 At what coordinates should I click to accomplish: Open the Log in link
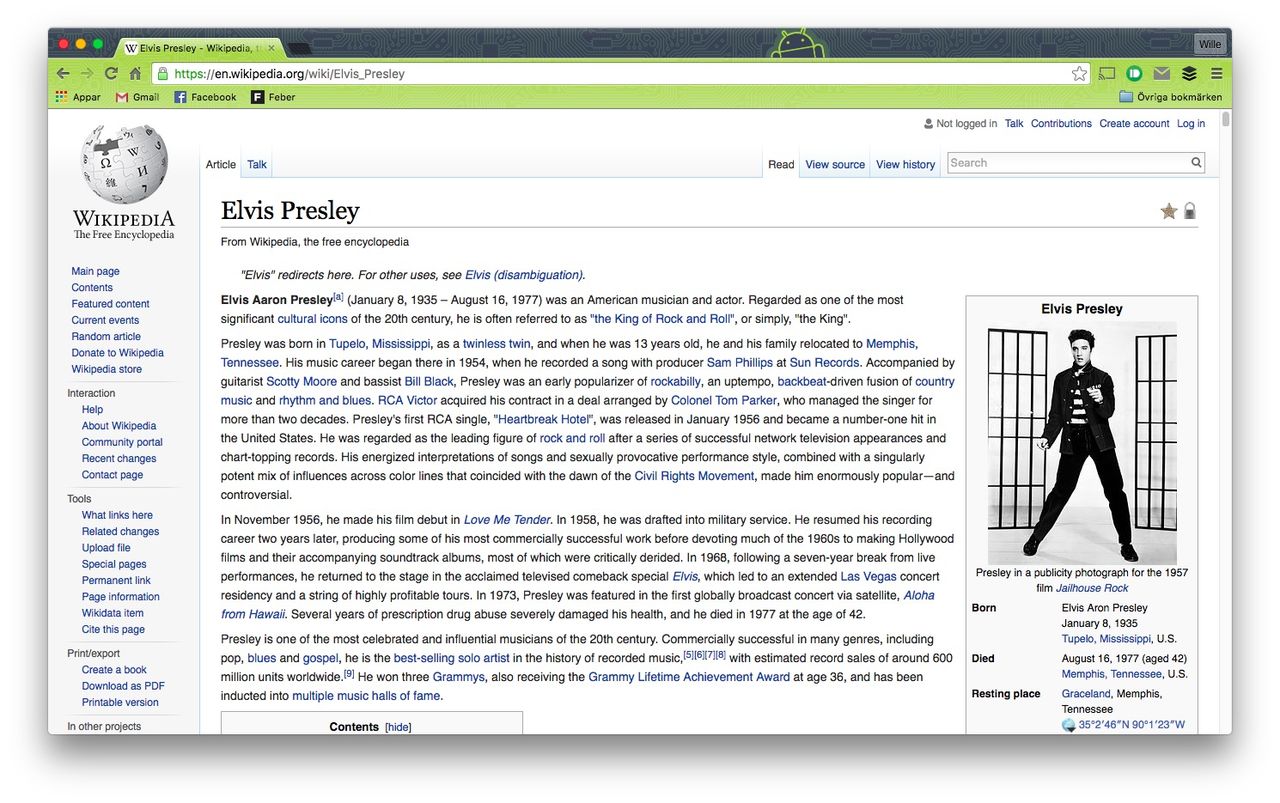[1191, 124]
